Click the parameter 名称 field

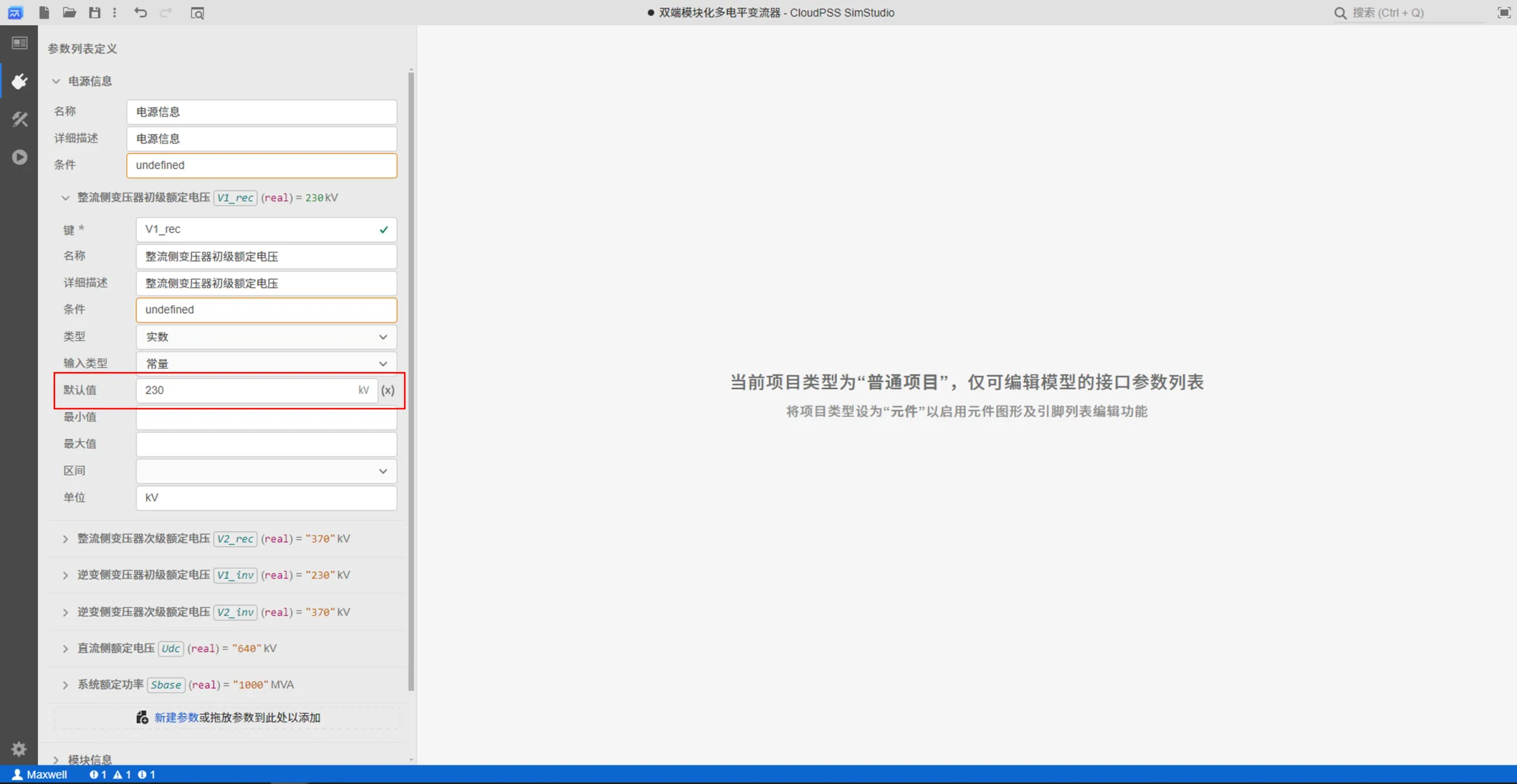266,256
